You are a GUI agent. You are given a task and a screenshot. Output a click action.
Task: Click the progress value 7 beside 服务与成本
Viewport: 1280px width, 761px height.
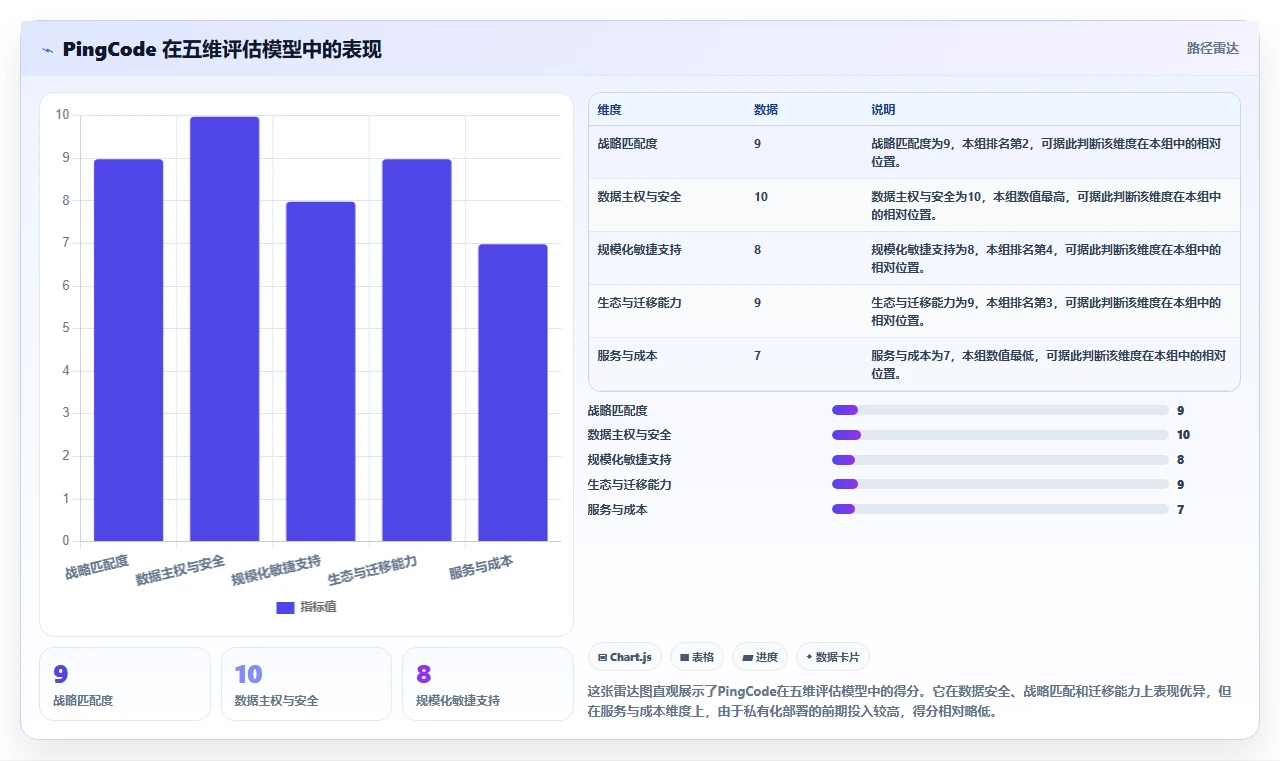click(1181, 510)
